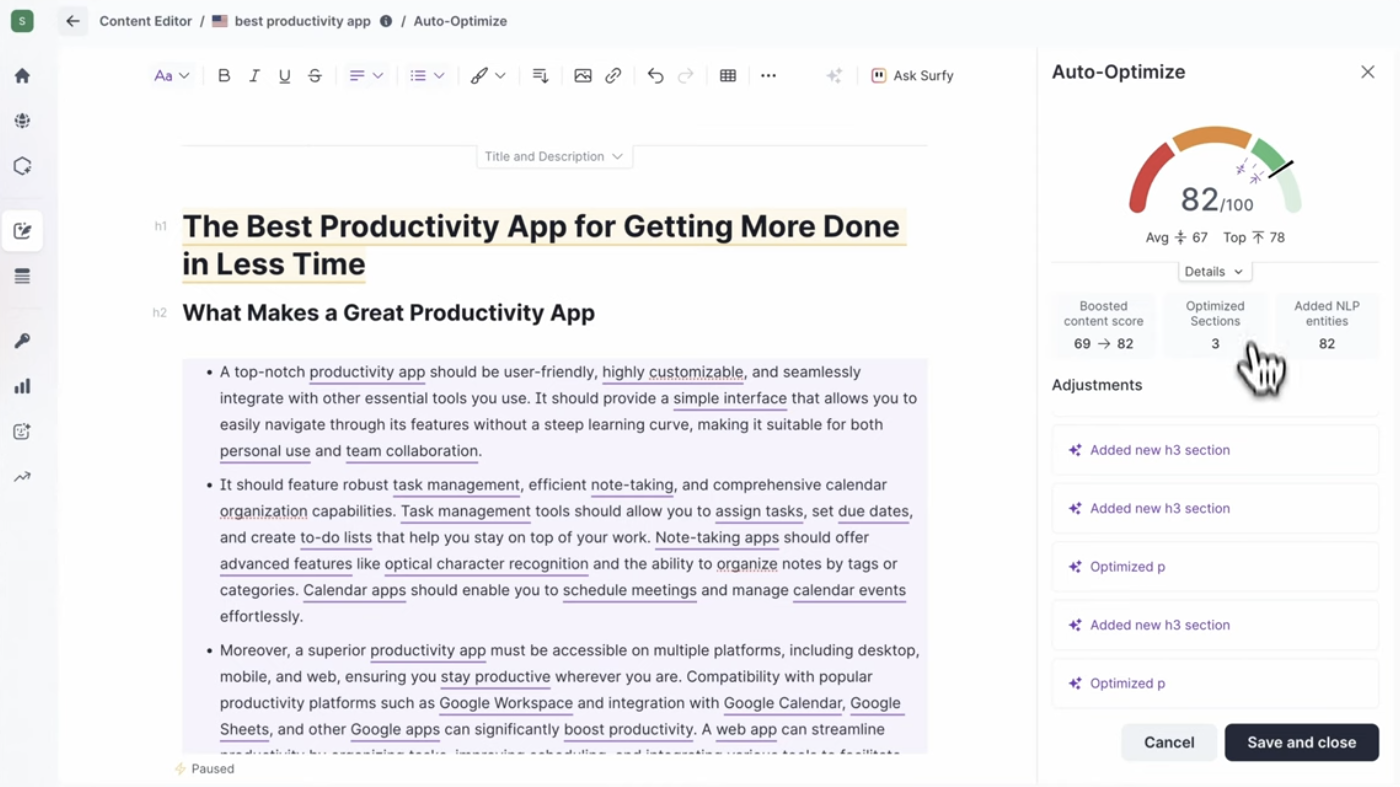Select the Auto-Optimize breadcrumb
The width and height of the screenshot is (1400, 787).
[x=460, y=21]
